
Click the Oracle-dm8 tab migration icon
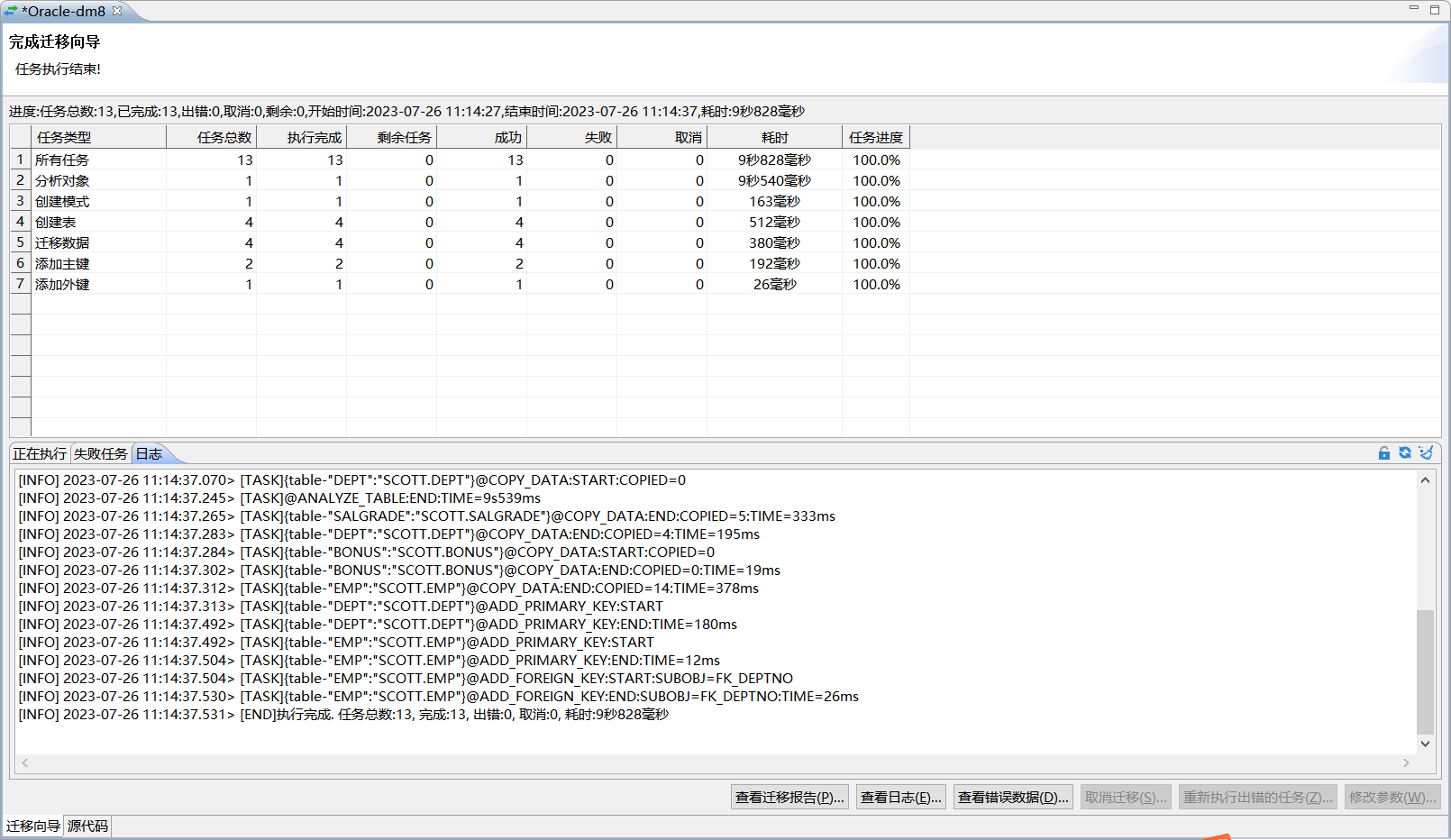pos(11,11)
